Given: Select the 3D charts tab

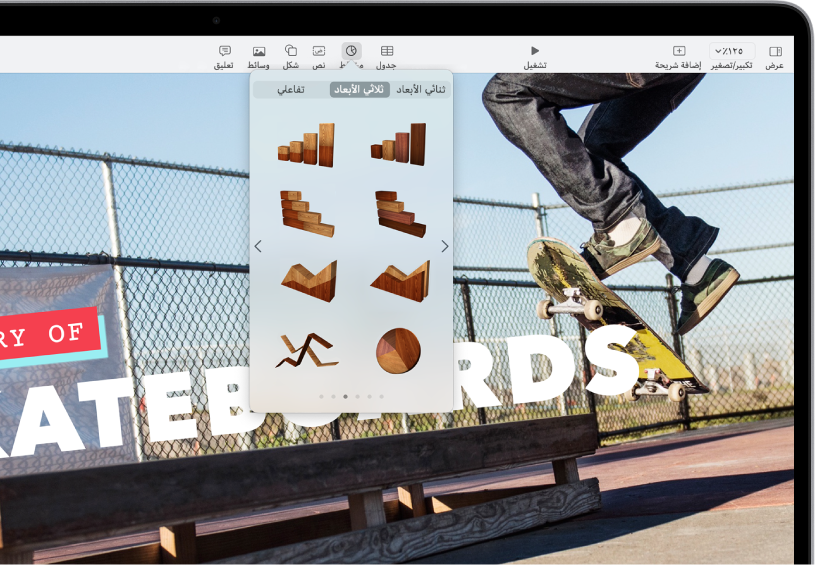Looking at the screenshot, I should (359, 90).
